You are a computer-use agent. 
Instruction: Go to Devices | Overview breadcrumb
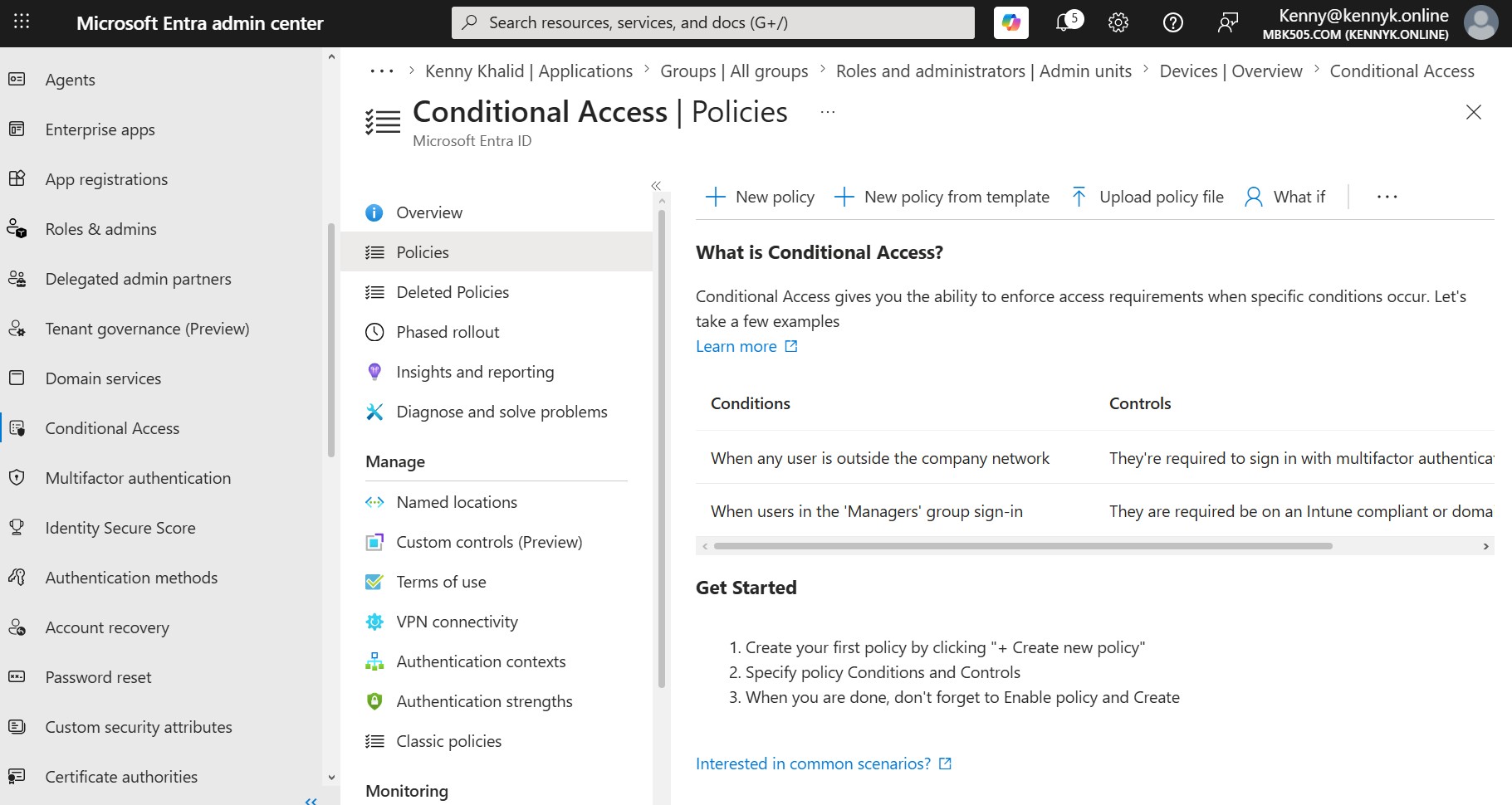pos(1231,71)
